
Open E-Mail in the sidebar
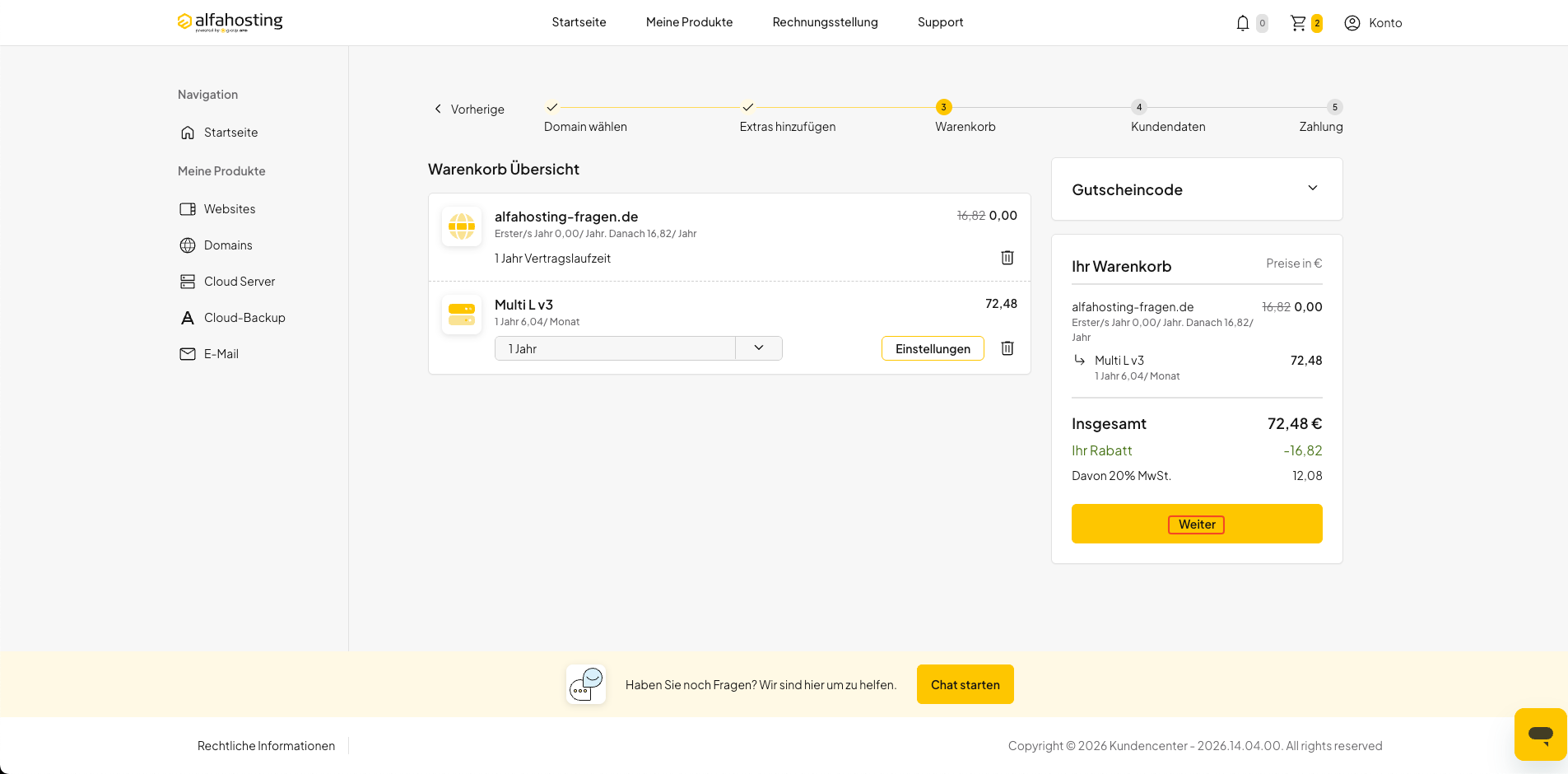221,354
